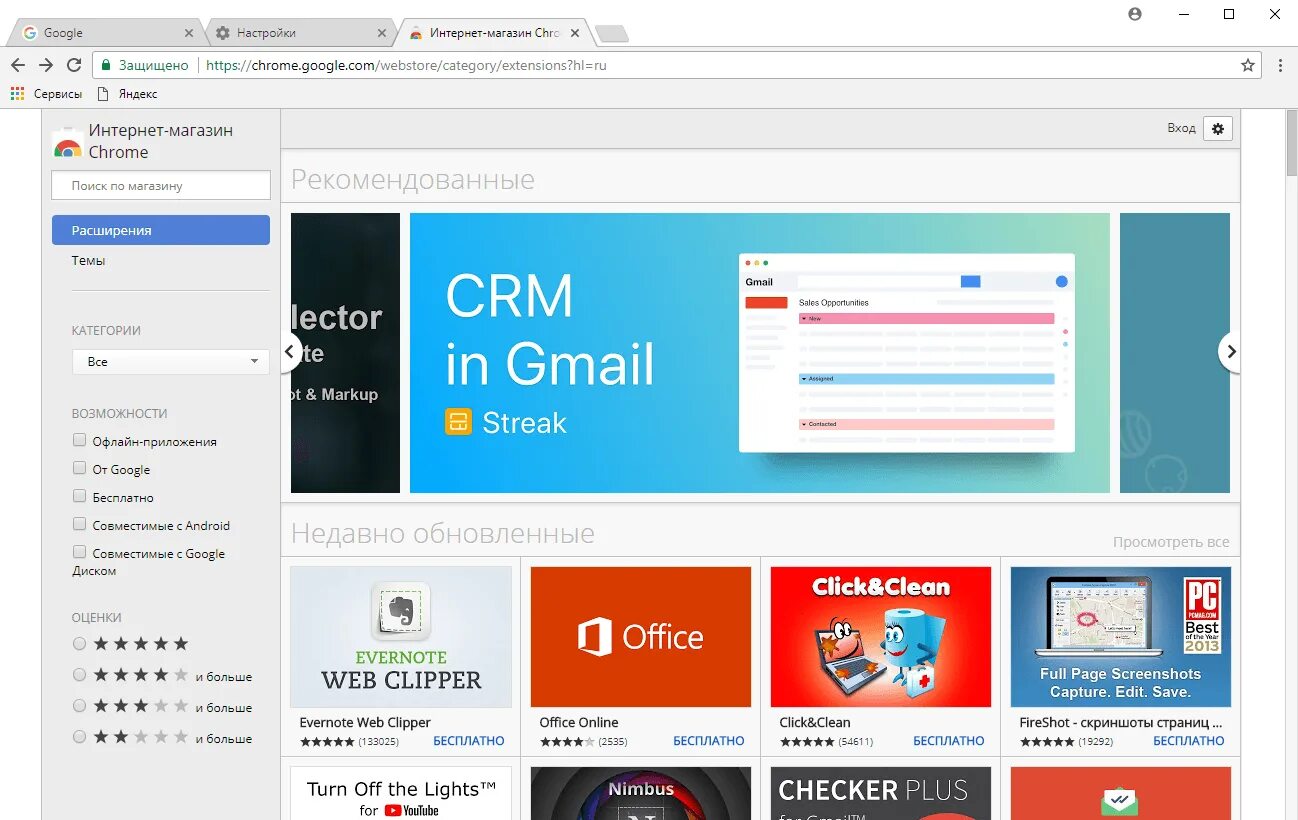Open a new tab with the tab button
This screenshot has width=1298, height=820.
[x=612, y=34]
